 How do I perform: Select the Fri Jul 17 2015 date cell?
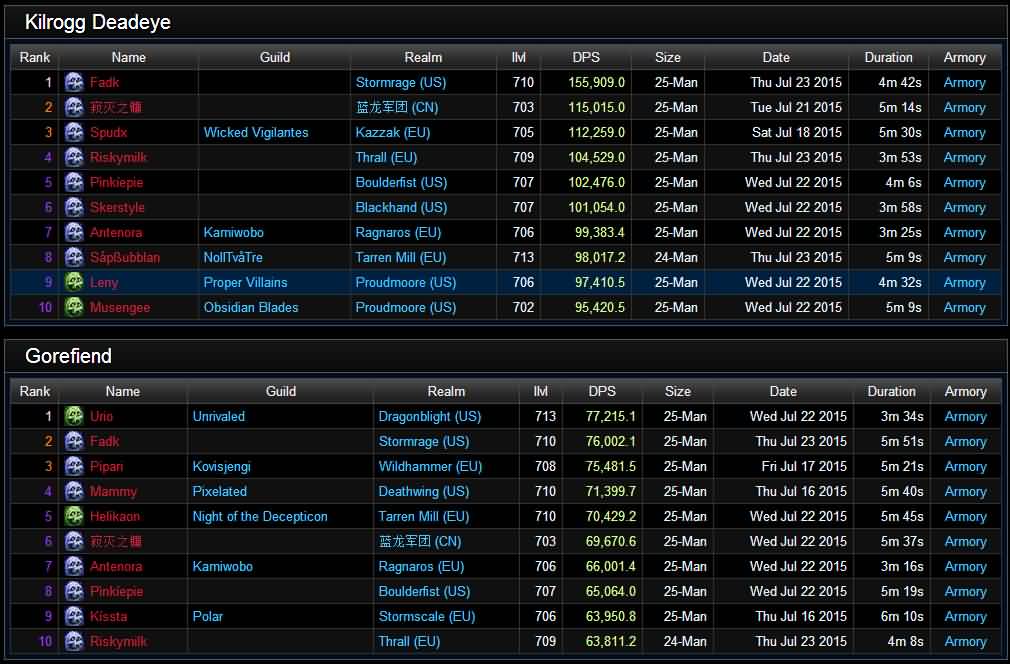[x=803, y=466]
